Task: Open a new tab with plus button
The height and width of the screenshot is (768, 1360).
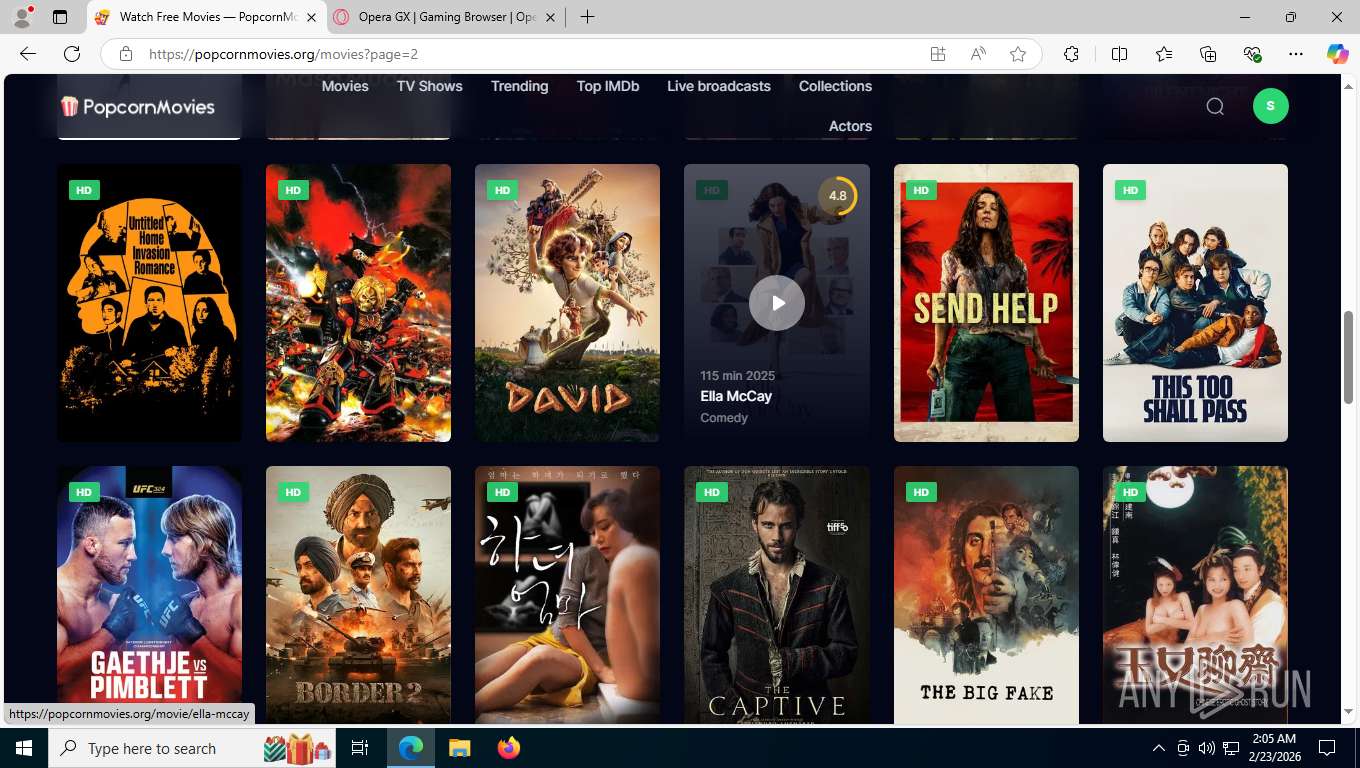Action: coord(587,17)
